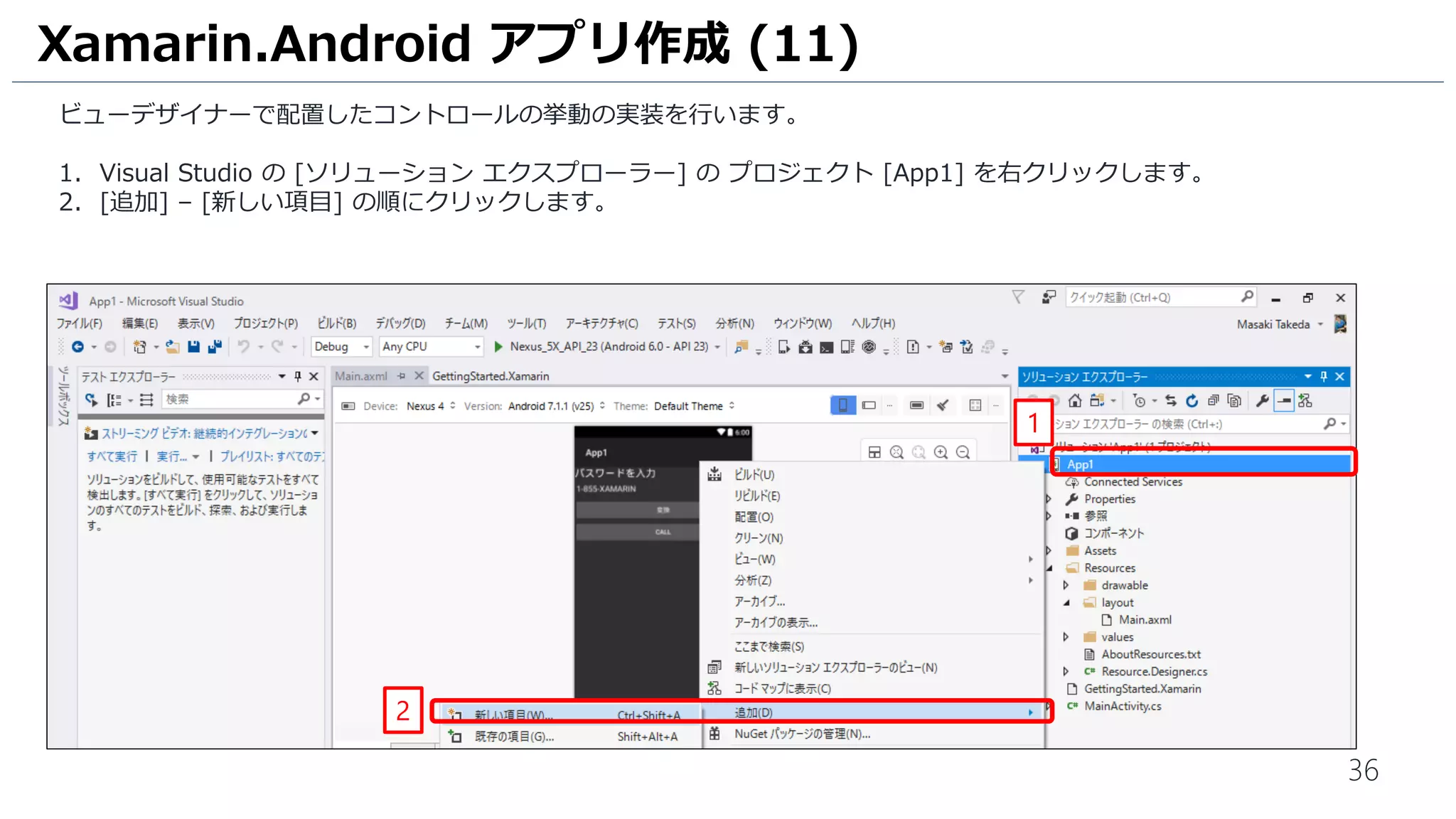
Task: Click the Show All Files icon
Action: [1234, 400]
